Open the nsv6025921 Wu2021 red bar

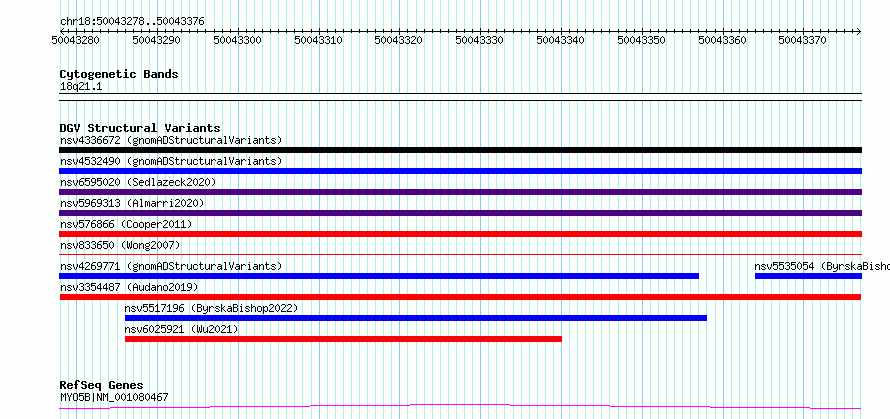pyautogui.click(x=343, y=339)
